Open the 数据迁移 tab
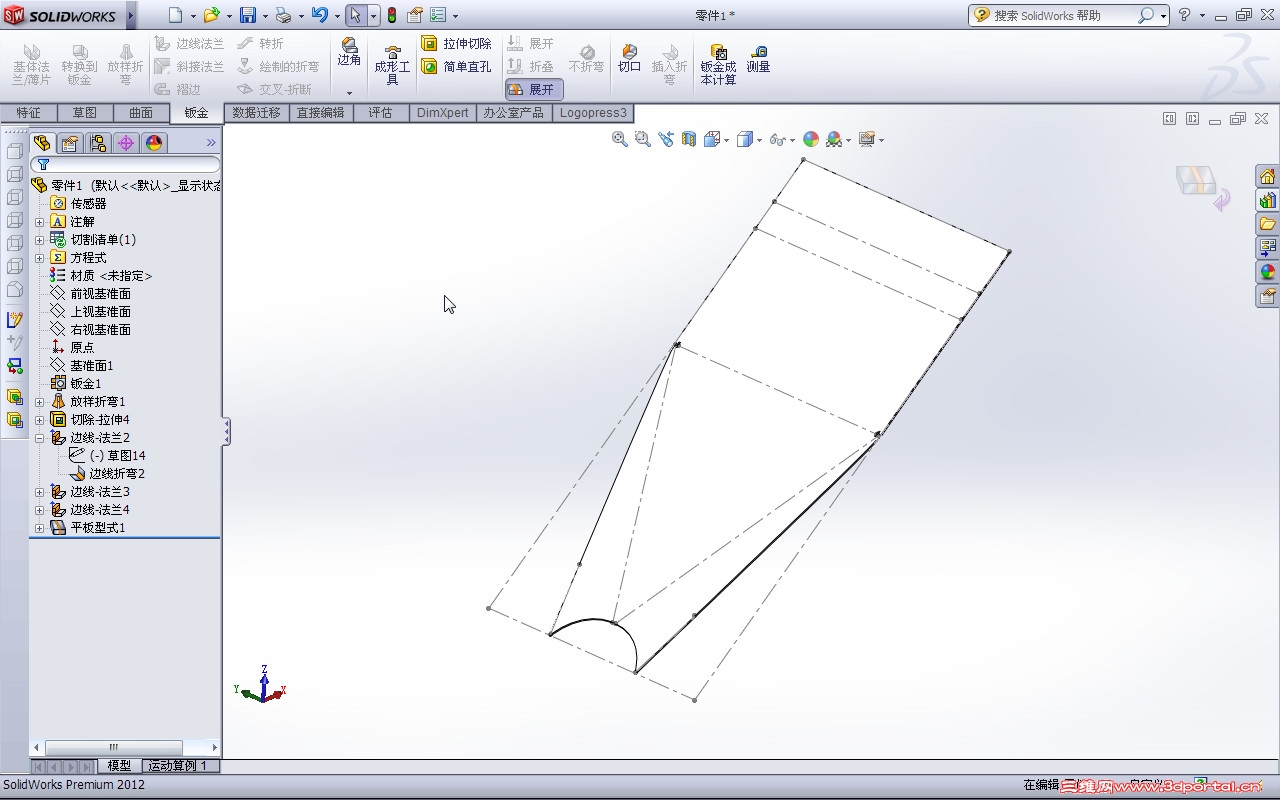Viewport: 1280px width, 800px height. 256,113
